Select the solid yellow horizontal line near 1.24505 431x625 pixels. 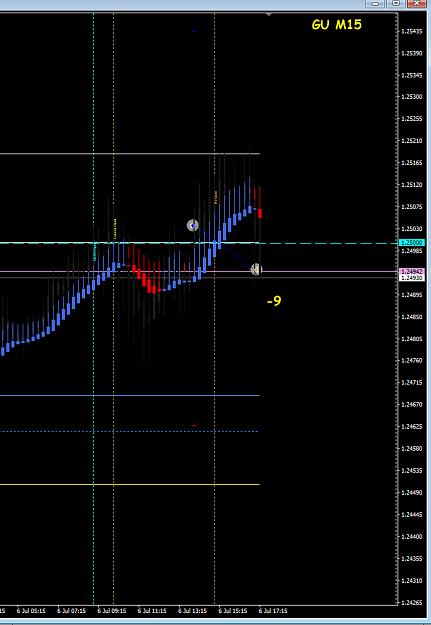130,485
